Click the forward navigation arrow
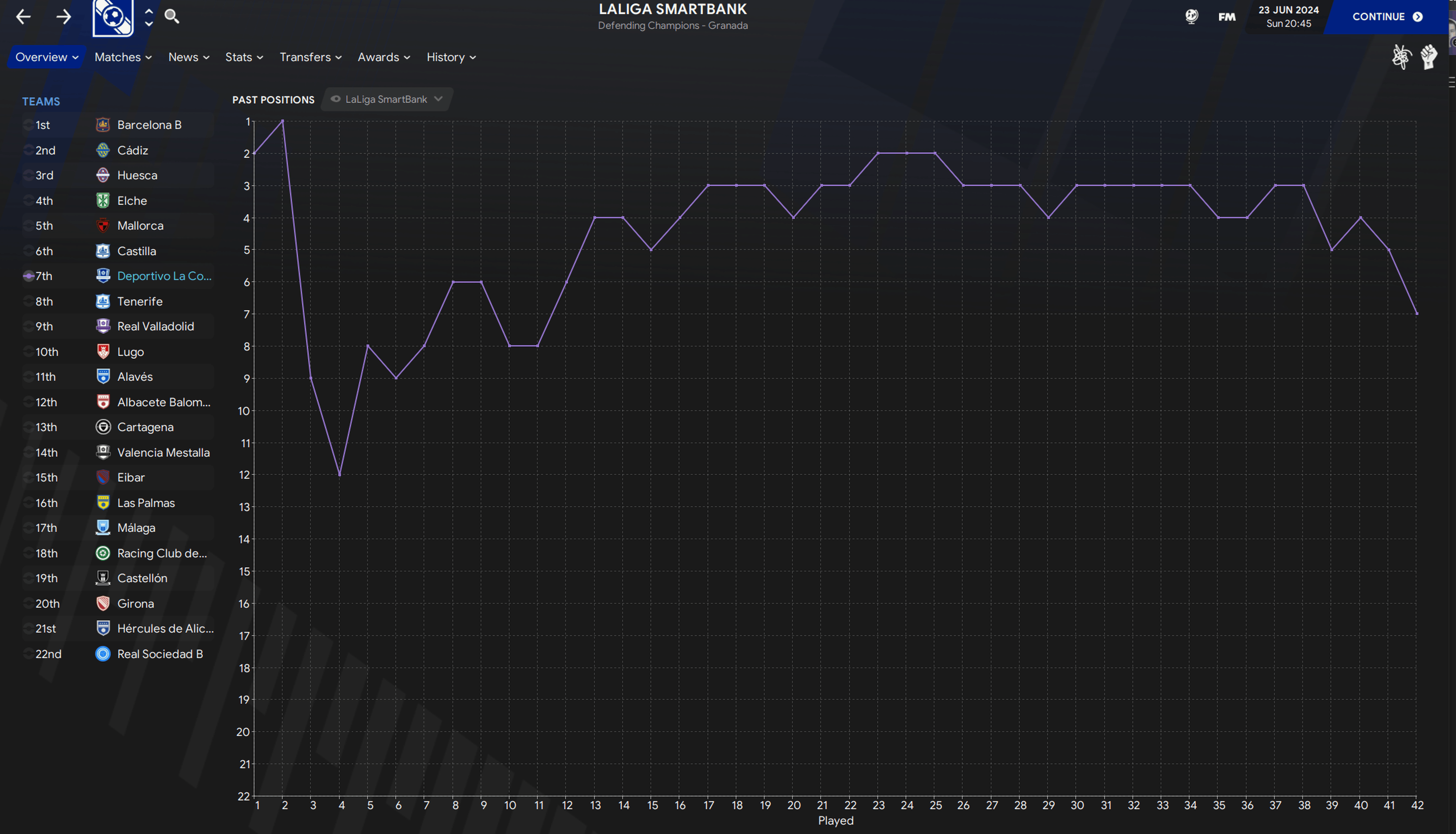 pyautogui.click(x=63, y=17)
